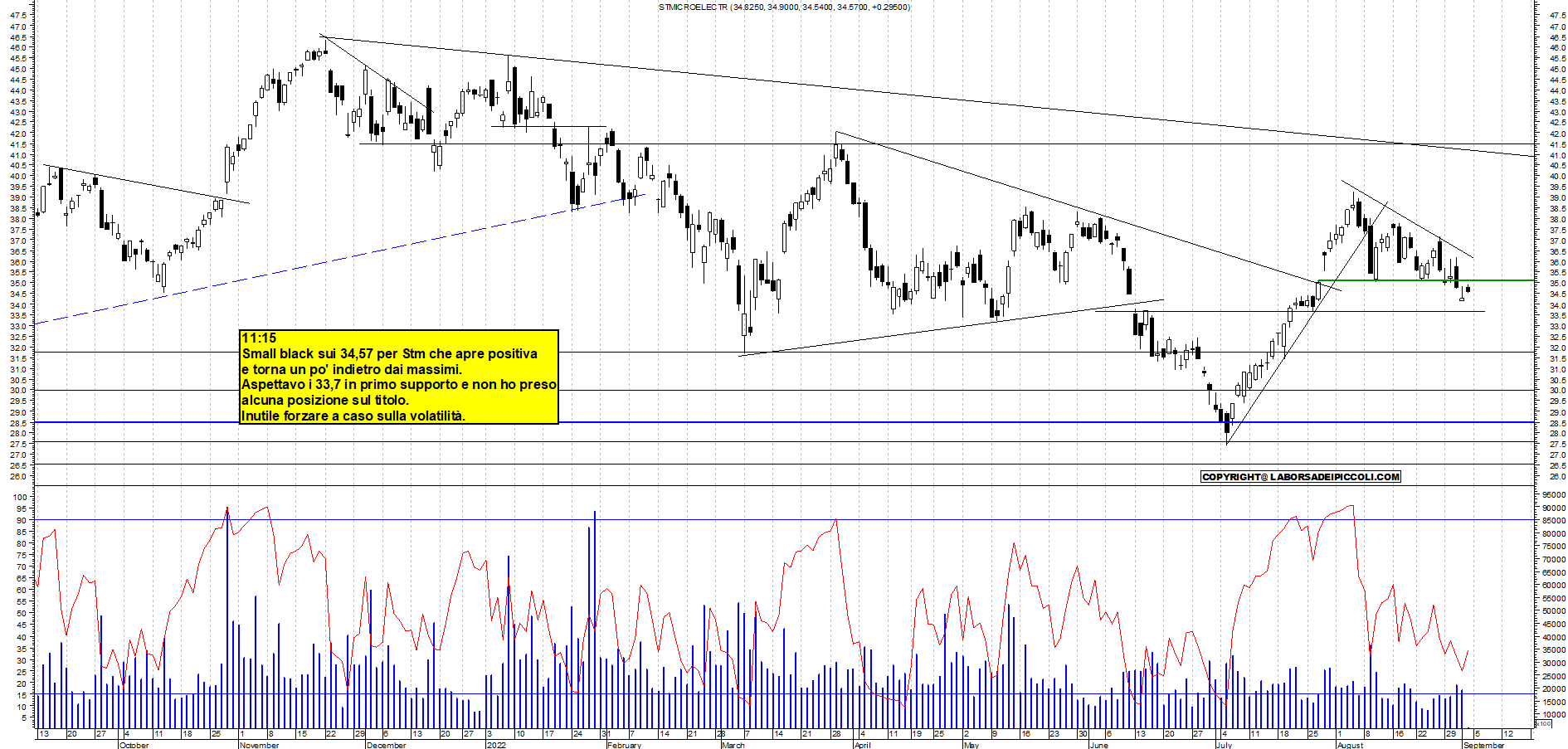Click the COPYRIGHT@LABORSADEIPICCOLI.COM label
The height and width of the screenshot is (749, 1568).
(x=1301, y=477)
